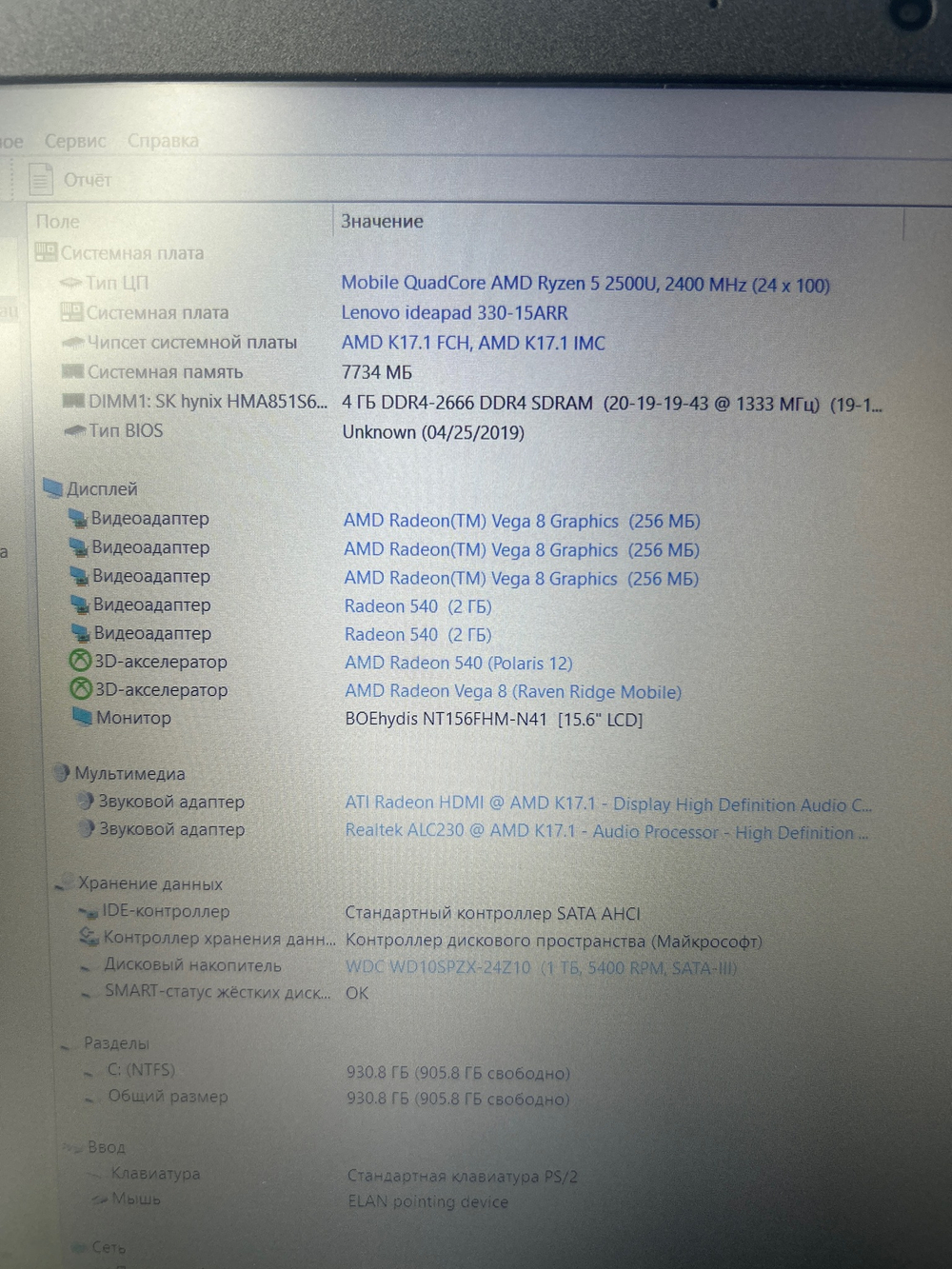Click the Тип ЦП processor icon

click(71, 283)
